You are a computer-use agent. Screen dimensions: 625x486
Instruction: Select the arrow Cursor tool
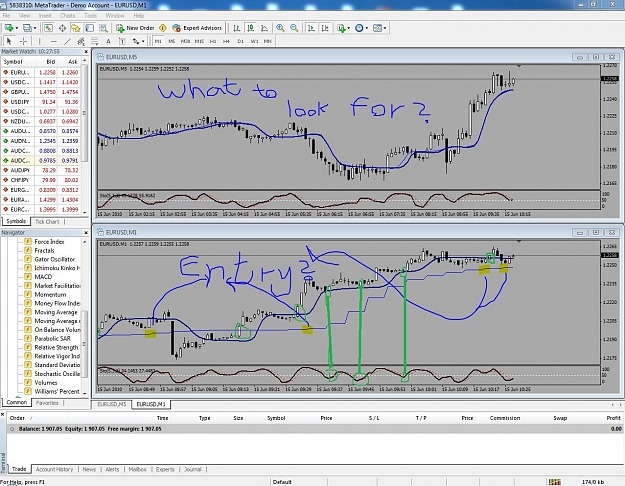tap(9, 41)
